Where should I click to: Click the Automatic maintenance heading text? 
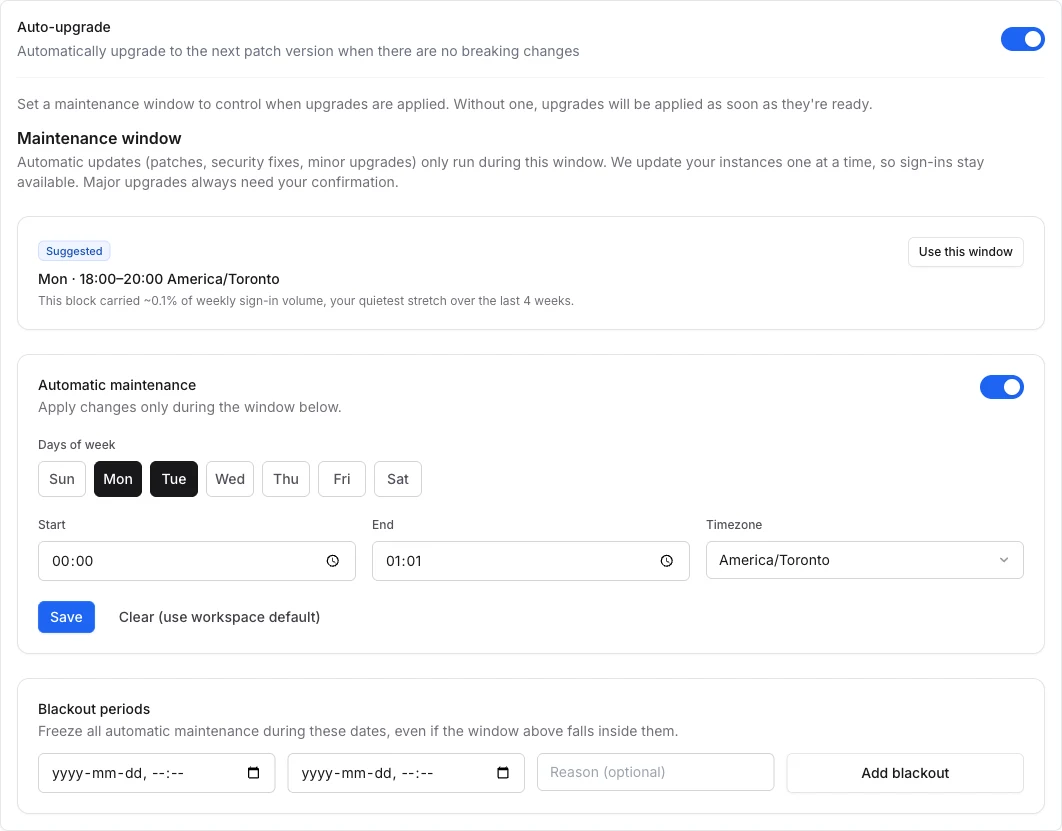tap(117, 385)
